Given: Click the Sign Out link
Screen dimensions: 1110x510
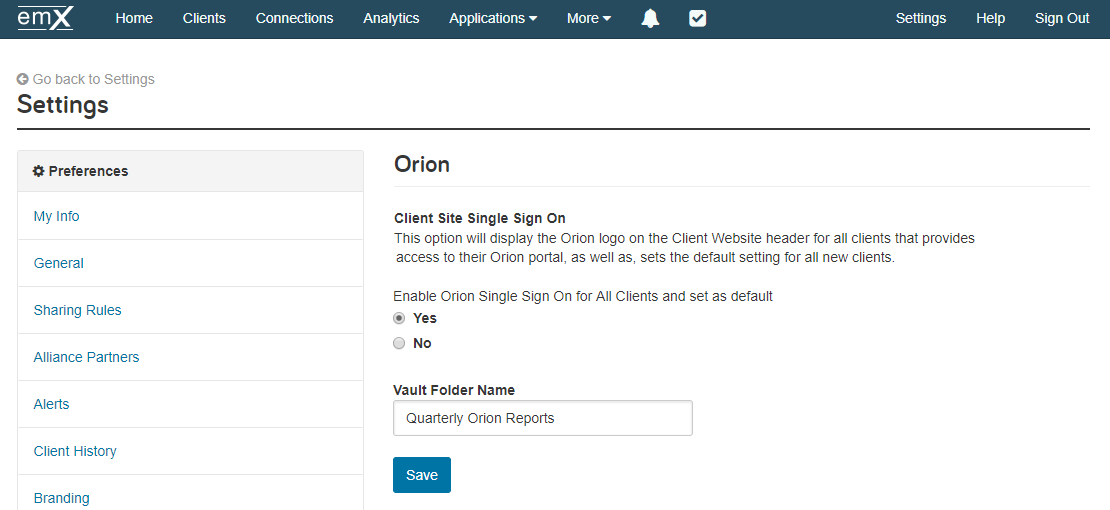Looking at the screenshot, I should (x=1062, y=18).
